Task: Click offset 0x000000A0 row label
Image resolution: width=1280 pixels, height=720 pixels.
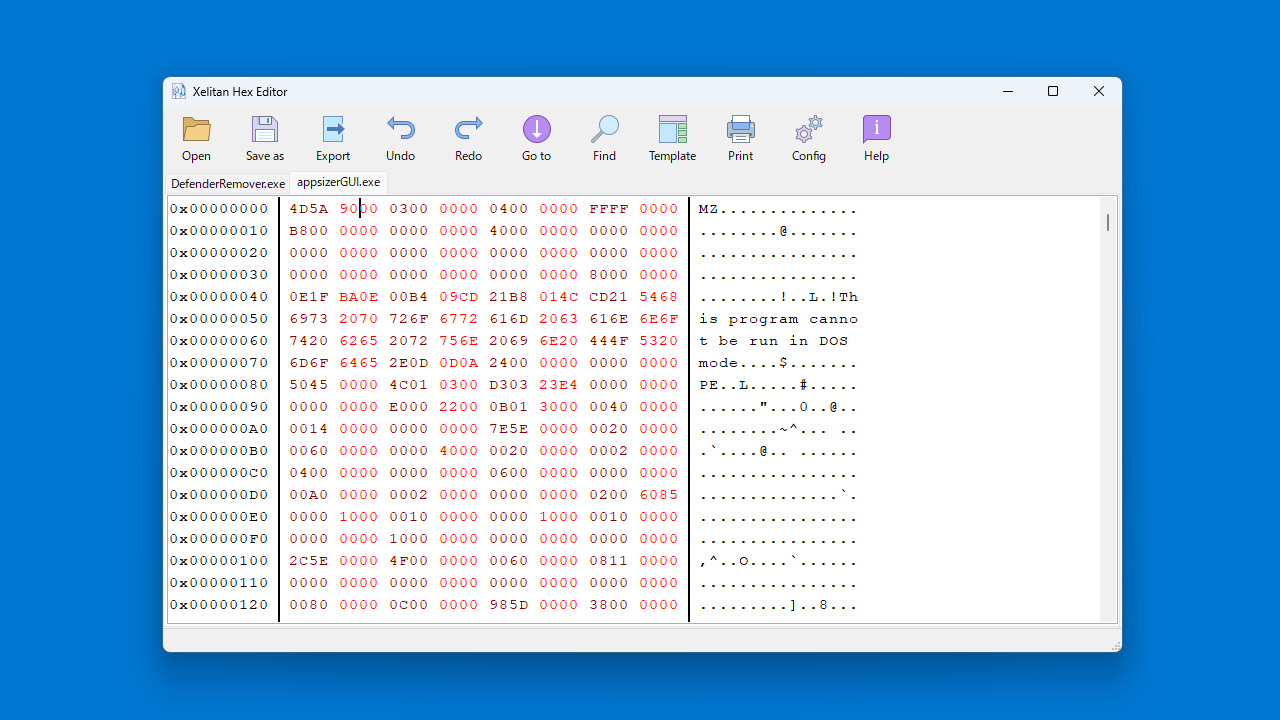Action: [x=219, y=429]
